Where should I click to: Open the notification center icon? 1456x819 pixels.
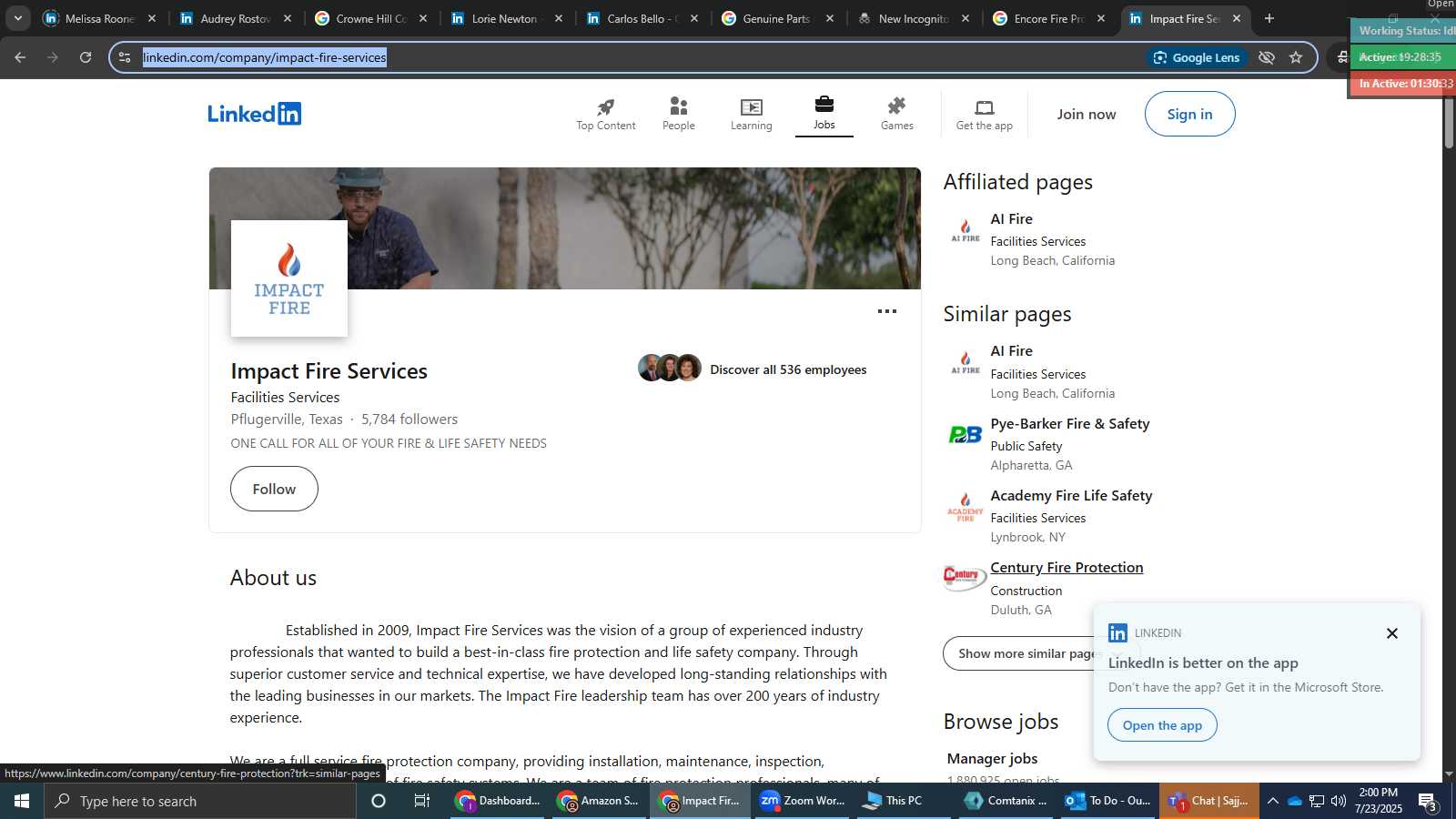pos(1428,802)
